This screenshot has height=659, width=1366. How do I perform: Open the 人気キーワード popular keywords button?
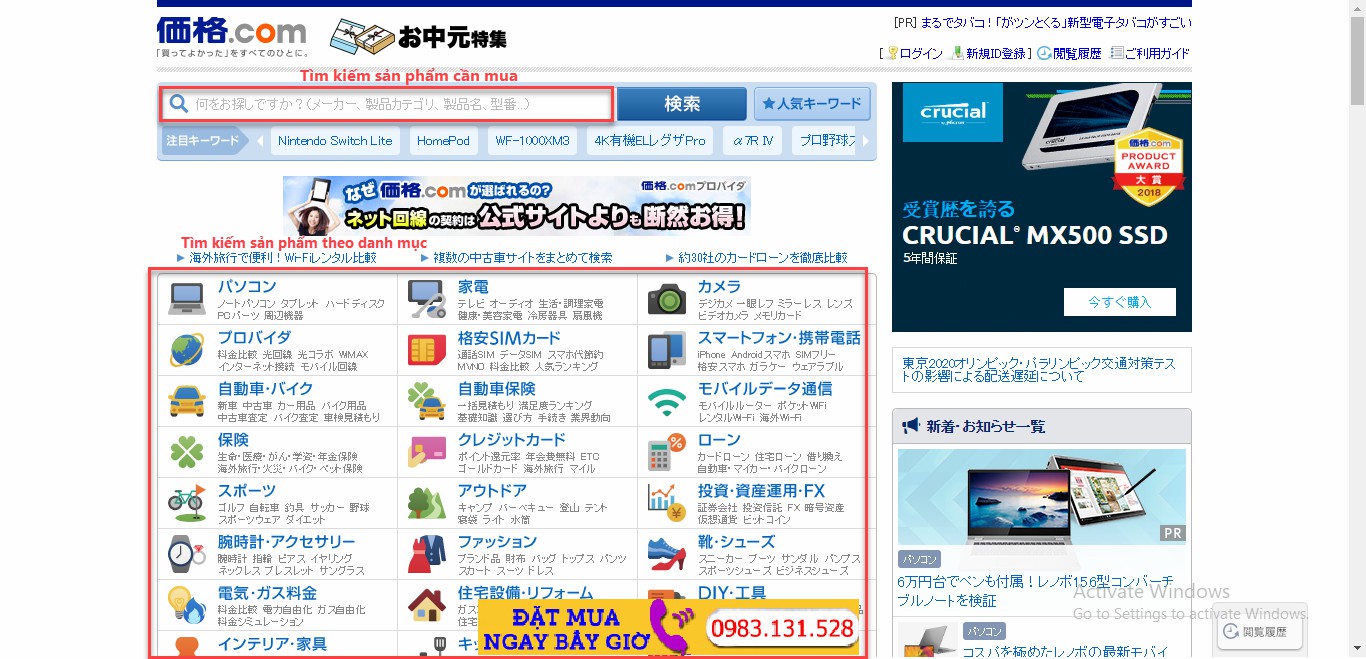tap(812, 104)
